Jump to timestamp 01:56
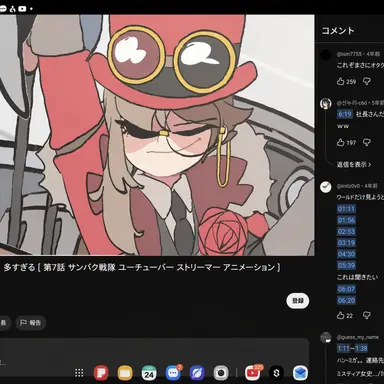The width and height of the screenshot is (384, 384). [346, 220]
